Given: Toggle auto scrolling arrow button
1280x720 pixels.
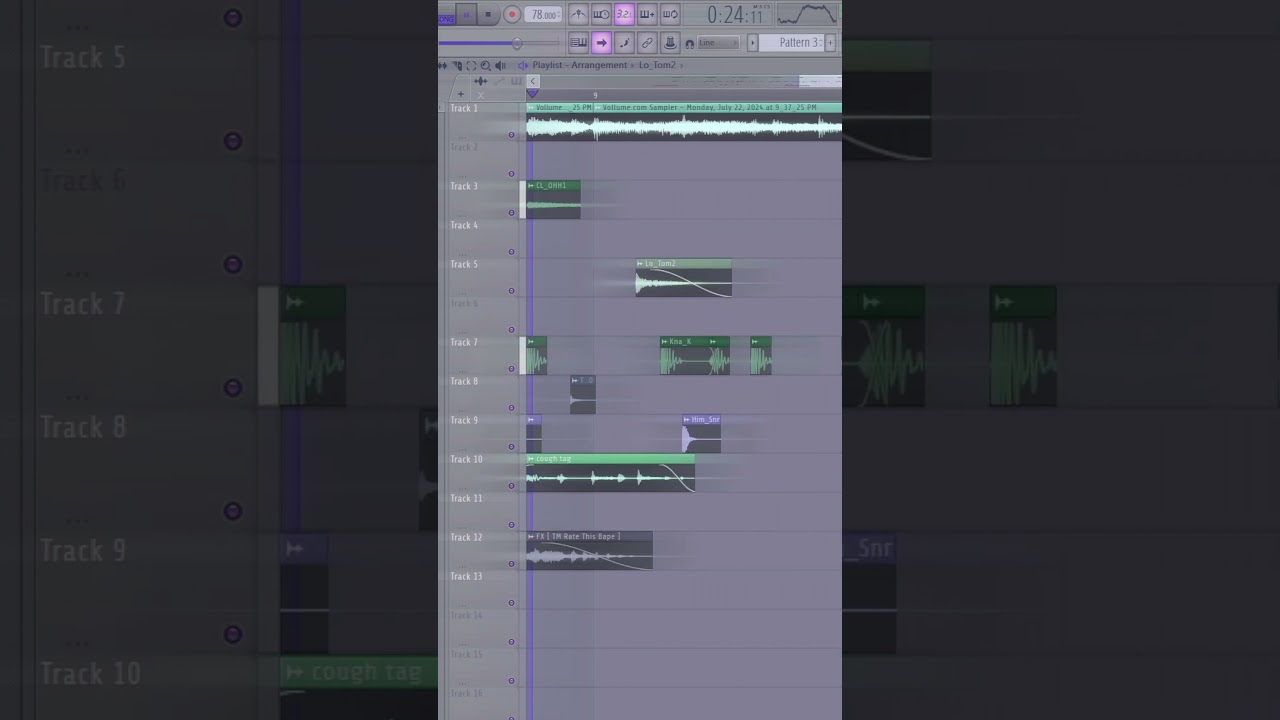Looking at the screenshot, I should [601, 42].
